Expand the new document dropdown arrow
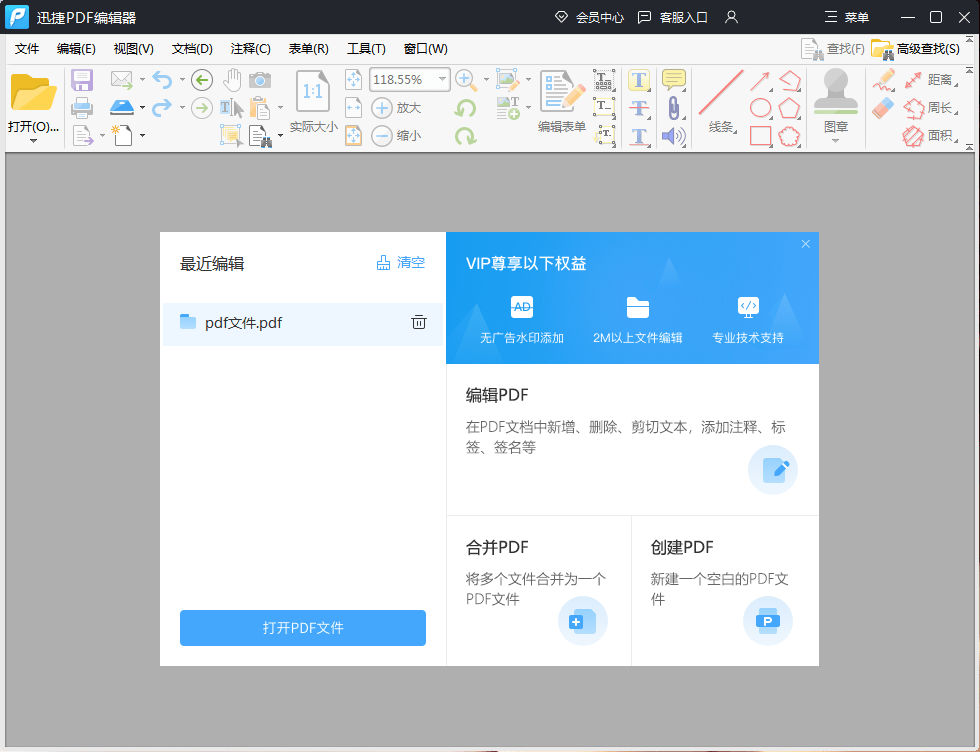This screenshot has width=980, height=752. click(x=142, y=135)
